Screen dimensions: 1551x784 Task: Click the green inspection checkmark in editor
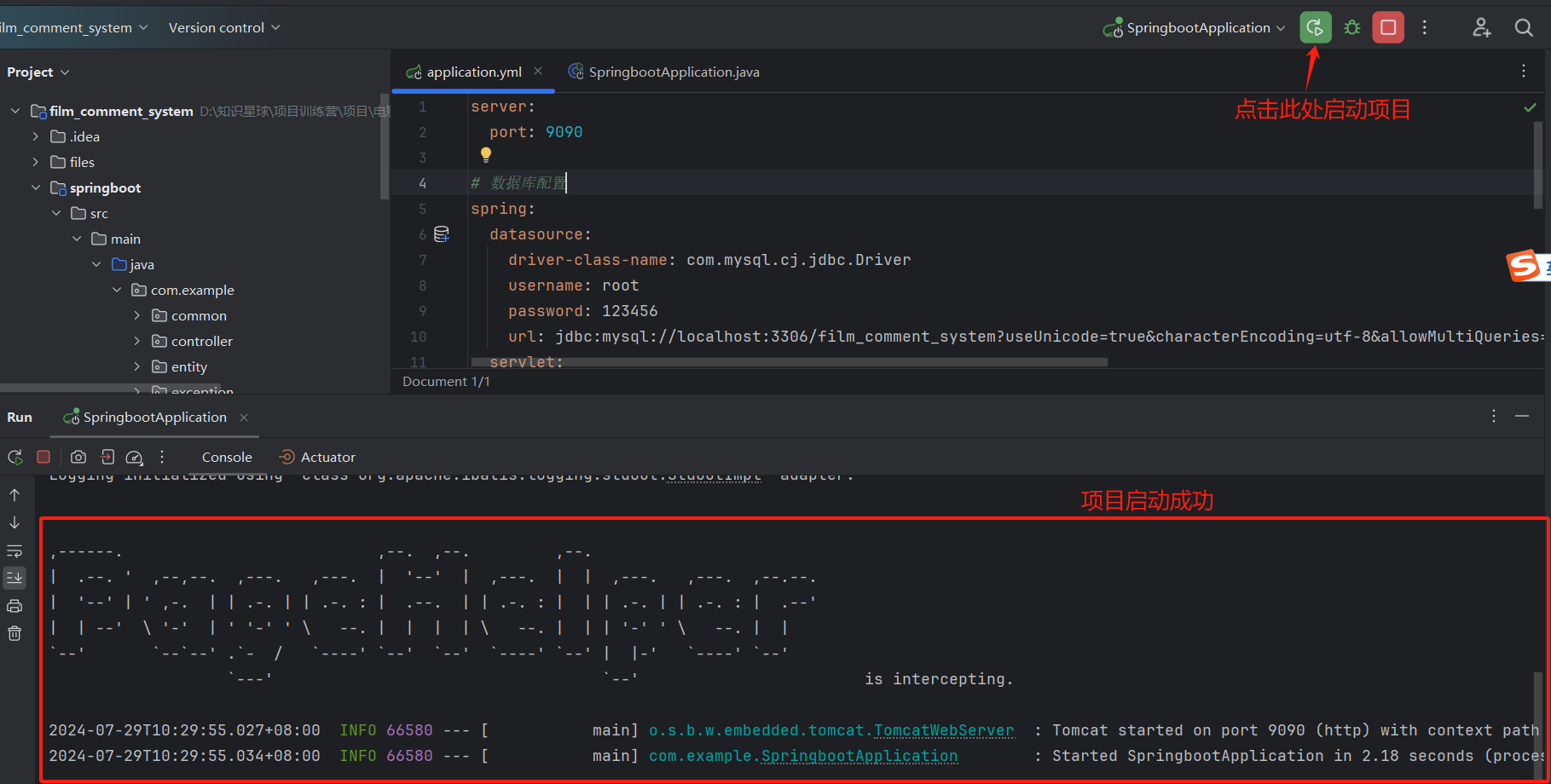(x=1531, y=107)
